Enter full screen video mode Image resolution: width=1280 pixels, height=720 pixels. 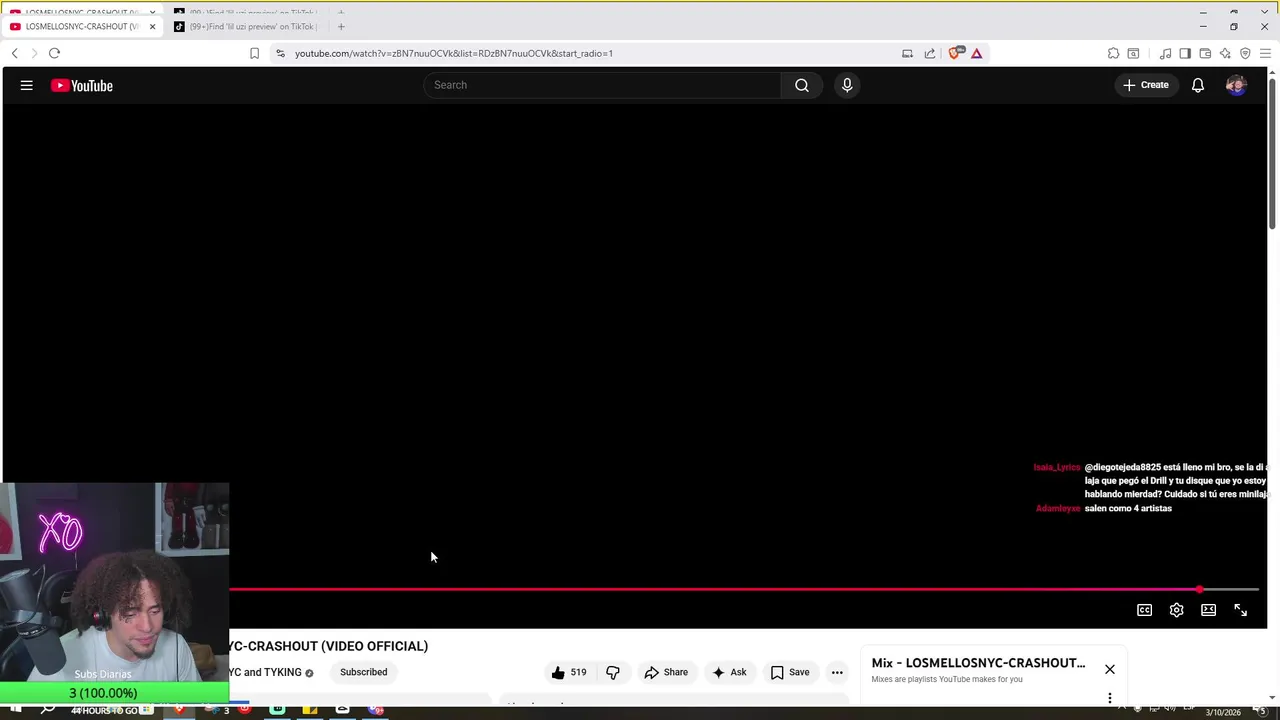click(1240, 610)
